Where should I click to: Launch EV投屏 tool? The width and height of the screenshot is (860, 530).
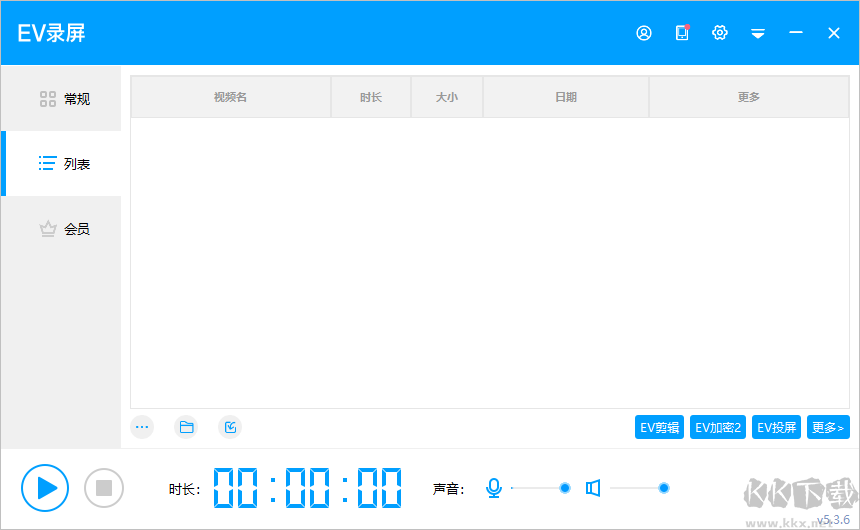tap(777, 427)
